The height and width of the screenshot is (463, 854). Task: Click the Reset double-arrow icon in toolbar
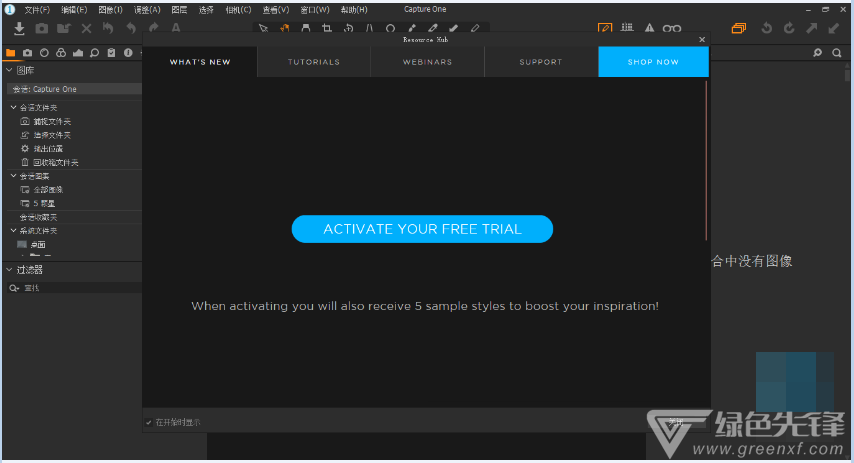pyautogui.click(x=108, y=28)
